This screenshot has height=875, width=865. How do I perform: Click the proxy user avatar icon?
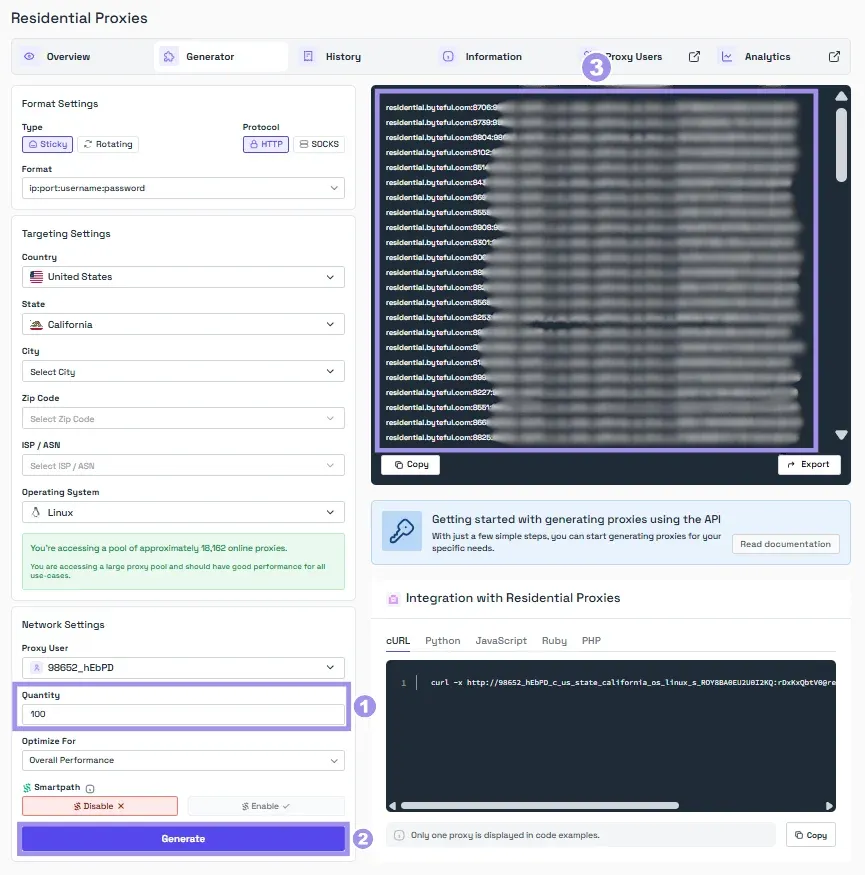[36, 667]
